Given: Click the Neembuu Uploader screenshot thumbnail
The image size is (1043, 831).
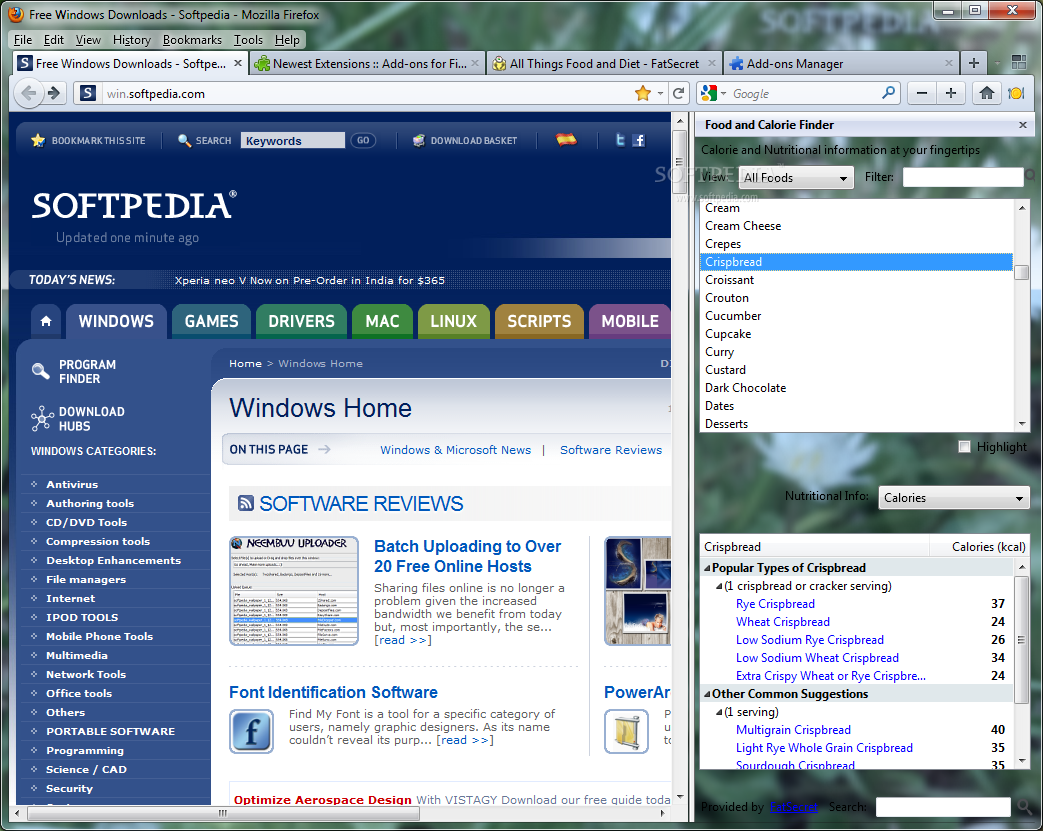Looking at the screenshot, I should (294, 591).
